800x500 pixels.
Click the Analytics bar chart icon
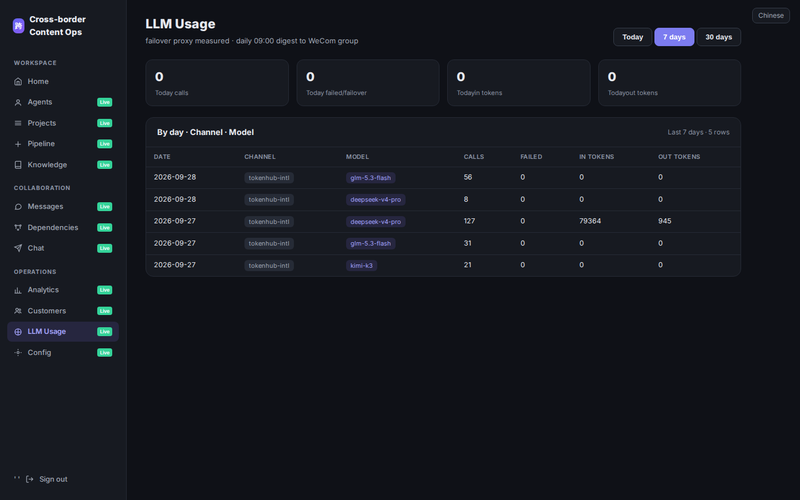(x=18, y=290)
